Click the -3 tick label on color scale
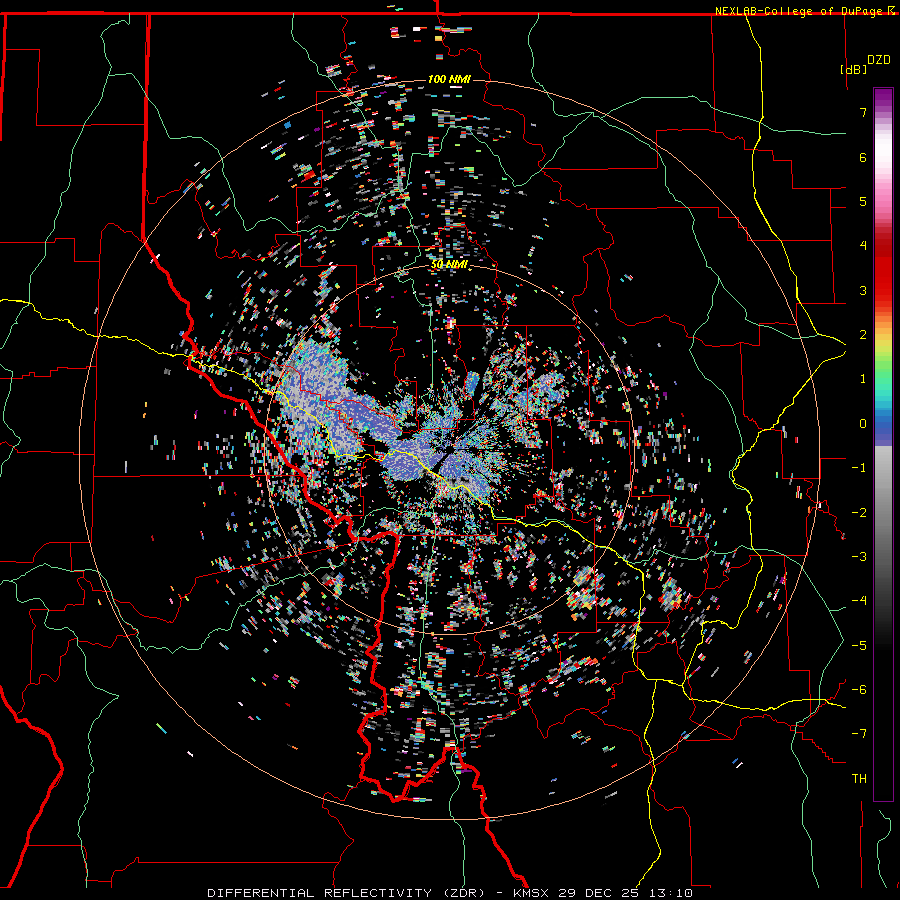The width and height of the screenshot is (900, 900). 859,557
